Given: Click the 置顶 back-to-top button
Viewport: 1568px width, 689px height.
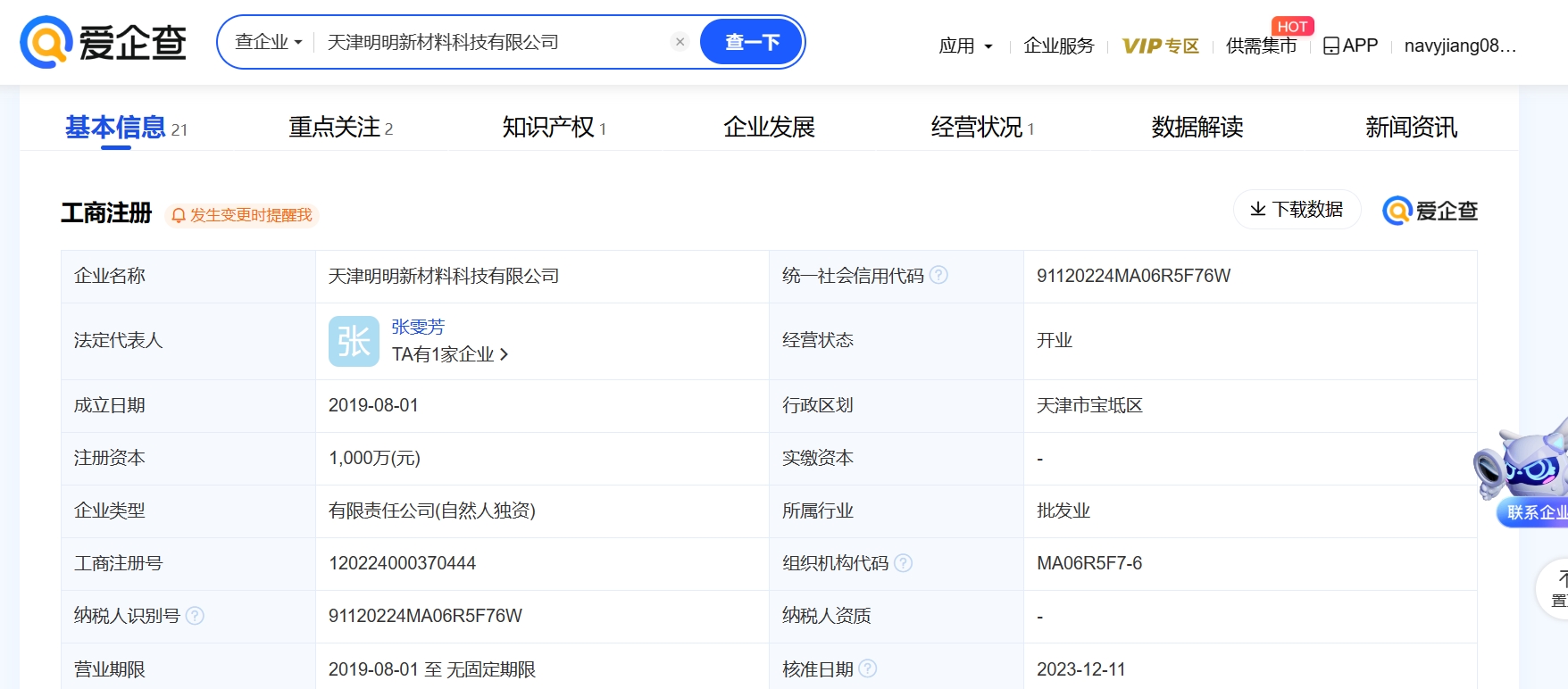Looking at the screenshot, I should coord(1554,589).
